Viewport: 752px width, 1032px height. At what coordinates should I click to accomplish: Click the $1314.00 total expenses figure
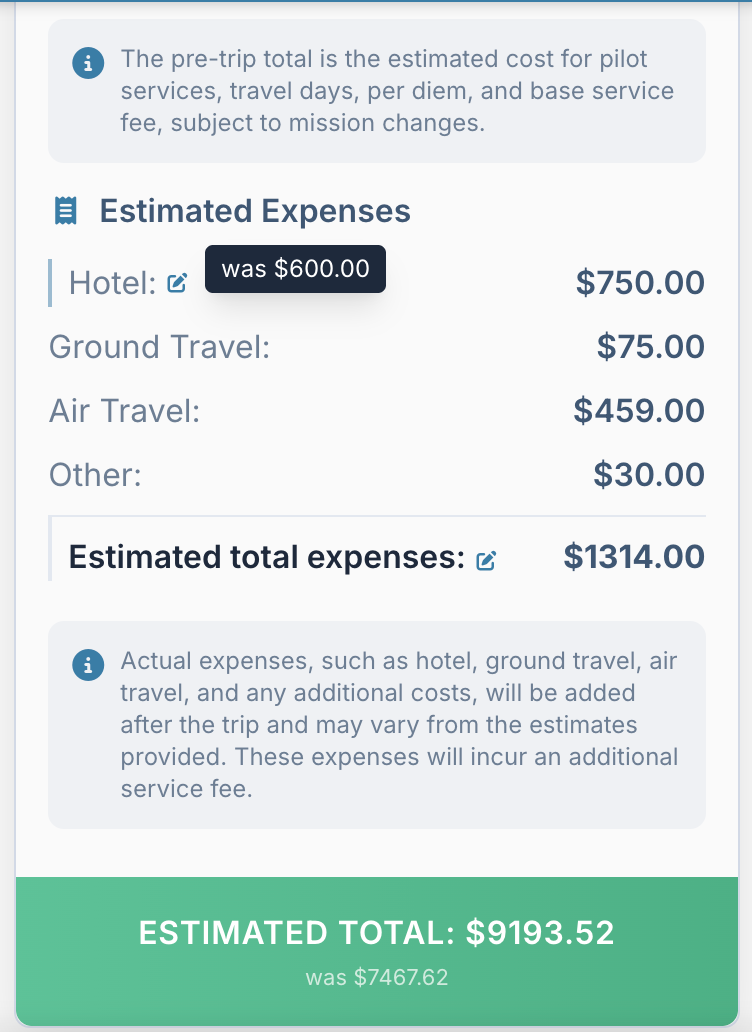pyautogui.click(x=634, y=557)
